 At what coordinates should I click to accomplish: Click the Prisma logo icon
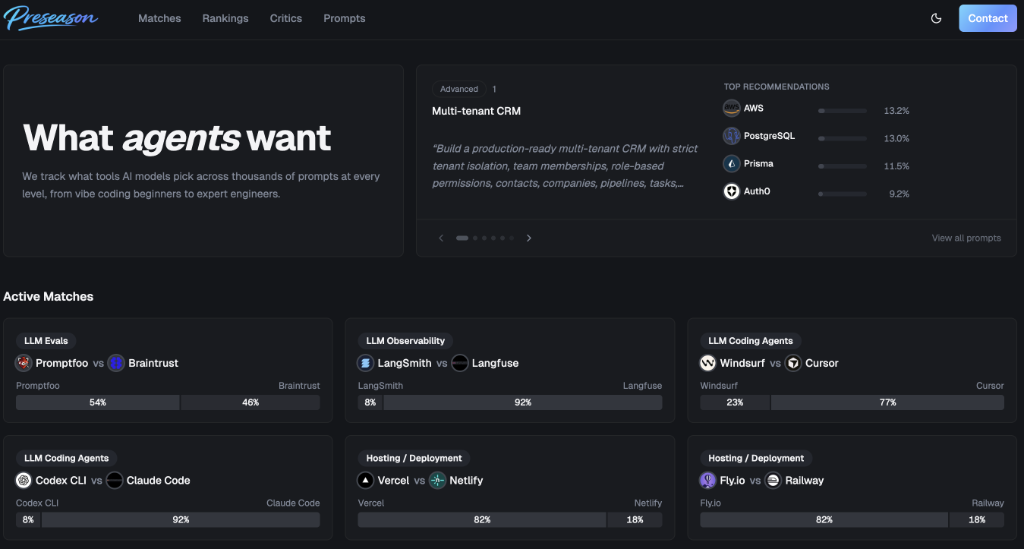pyautogui.click(x=732, y=164)
